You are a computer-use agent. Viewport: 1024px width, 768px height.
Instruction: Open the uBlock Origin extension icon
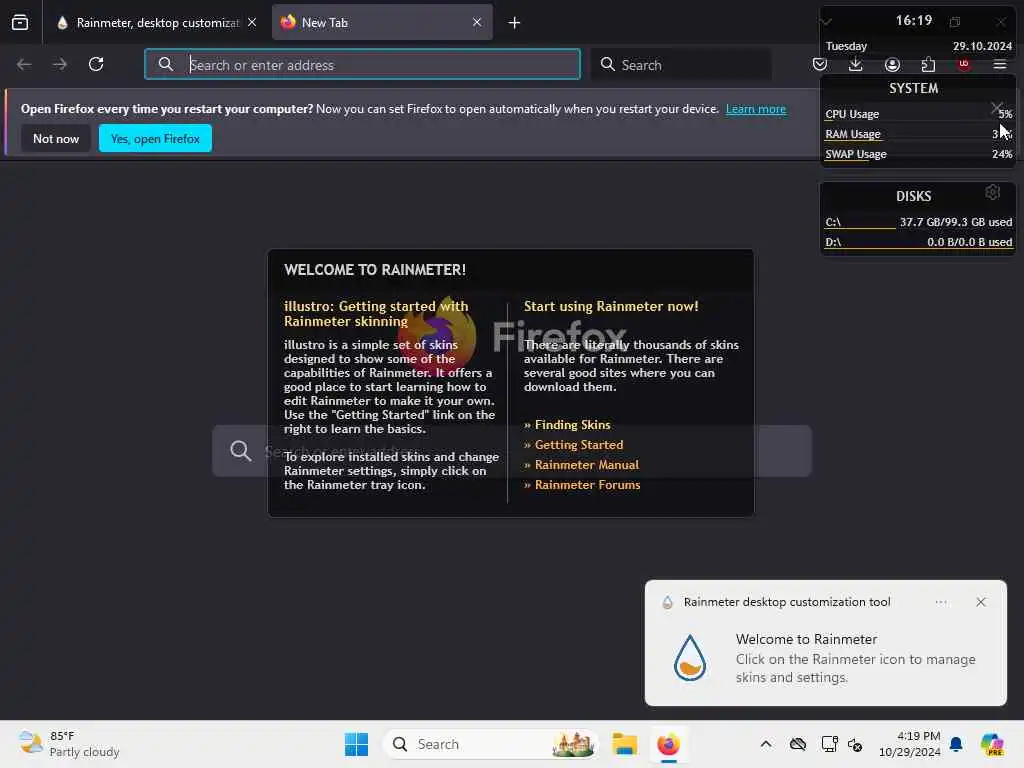click(964, 64)
